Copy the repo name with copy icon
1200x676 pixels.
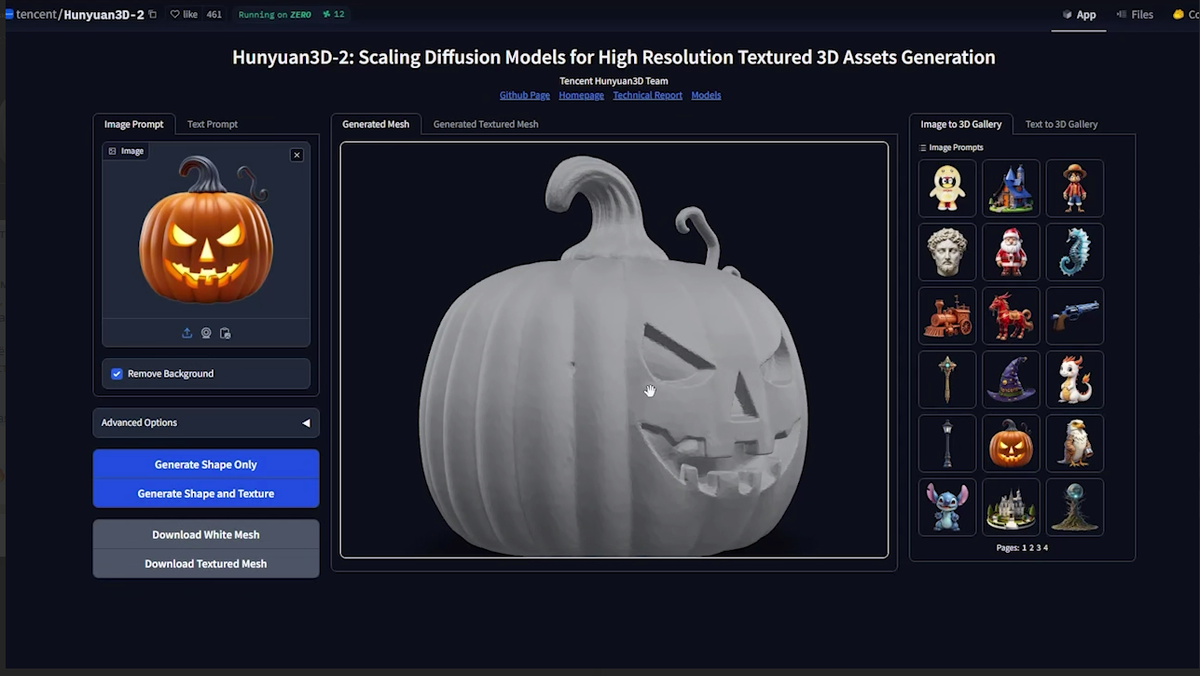(152, 15)
